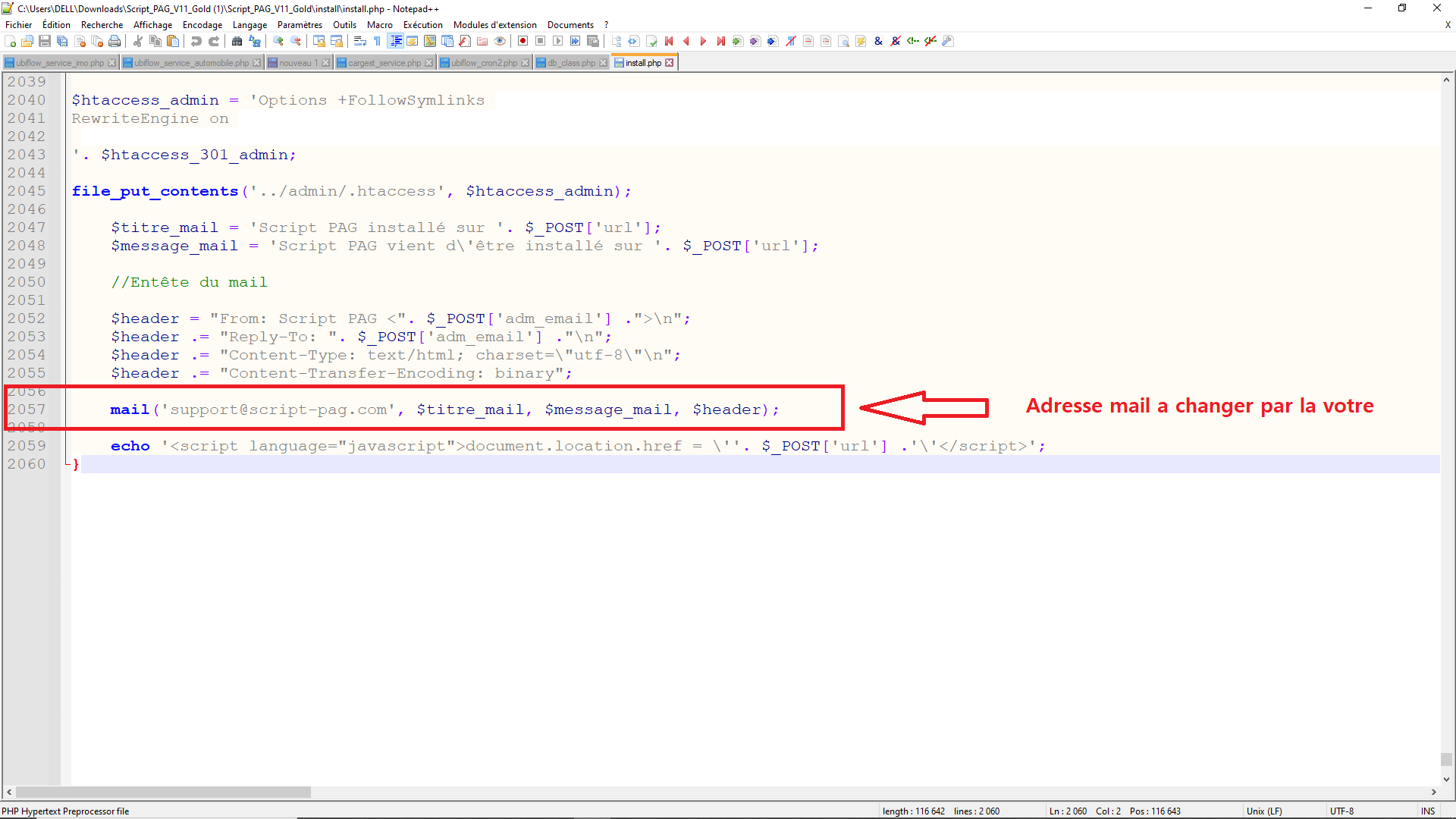The height and width of the screenshot is (819, 1456).
Task: Click the Paste clipboard icon
Action: [x=173, y=41]
